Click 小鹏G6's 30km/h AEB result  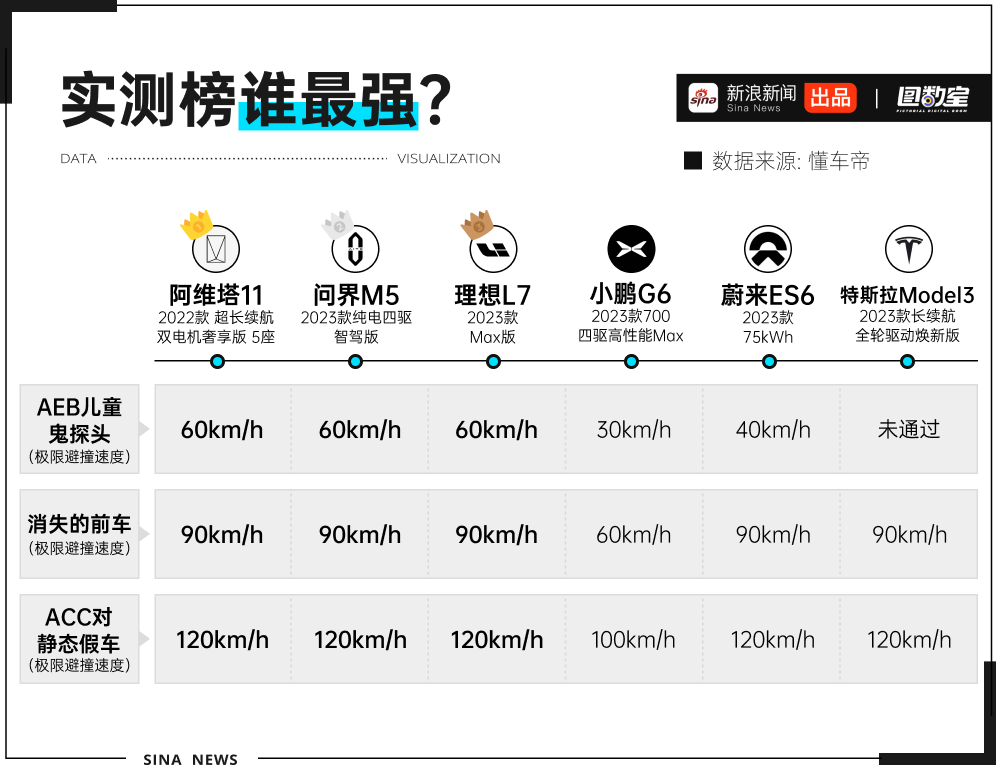point(633,430)
